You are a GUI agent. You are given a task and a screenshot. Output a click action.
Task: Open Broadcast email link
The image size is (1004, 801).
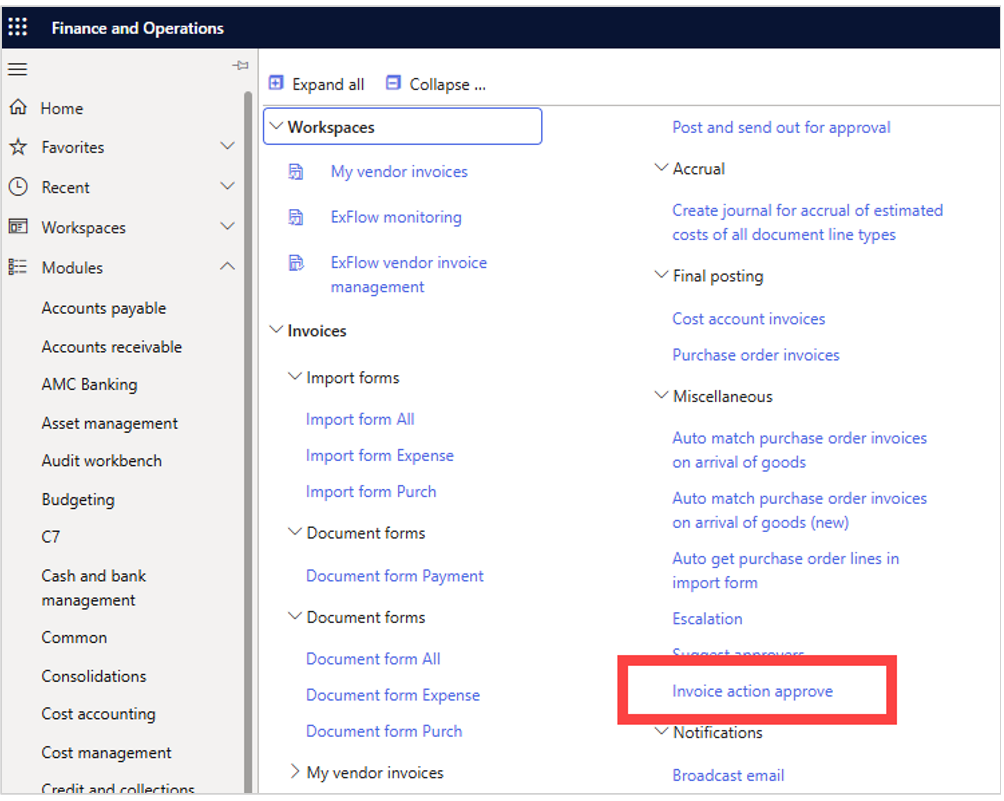(x=728, y=775)
